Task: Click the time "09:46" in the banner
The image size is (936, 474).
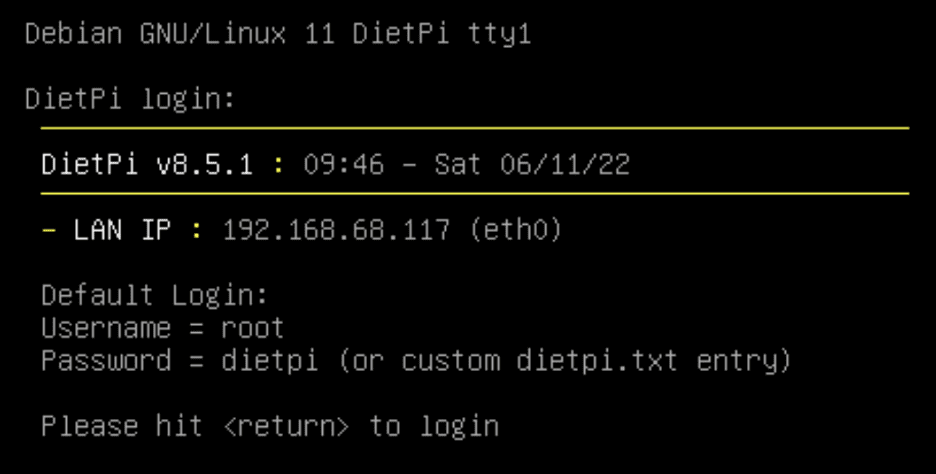Action: (343, 164)
